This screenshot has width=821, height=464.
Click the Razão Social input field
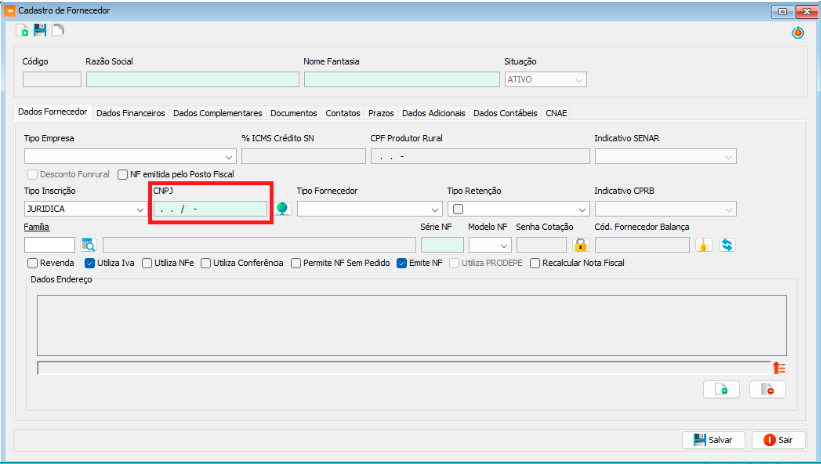click(x=193, y=80)
